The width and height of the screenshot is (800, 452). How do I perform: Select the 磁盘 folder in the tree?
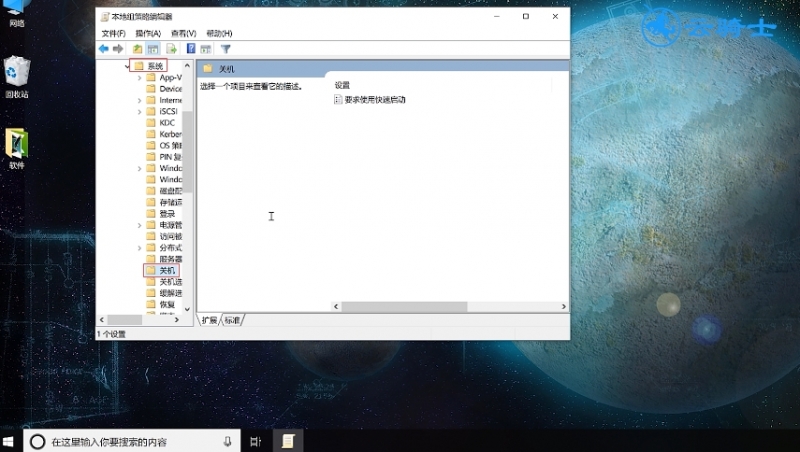(x=164, y=191)
